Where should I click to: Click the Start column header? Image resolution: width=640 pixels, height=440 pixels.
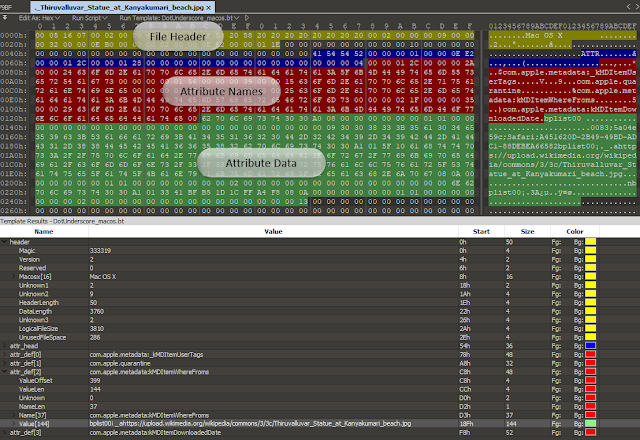pos(481,231)
